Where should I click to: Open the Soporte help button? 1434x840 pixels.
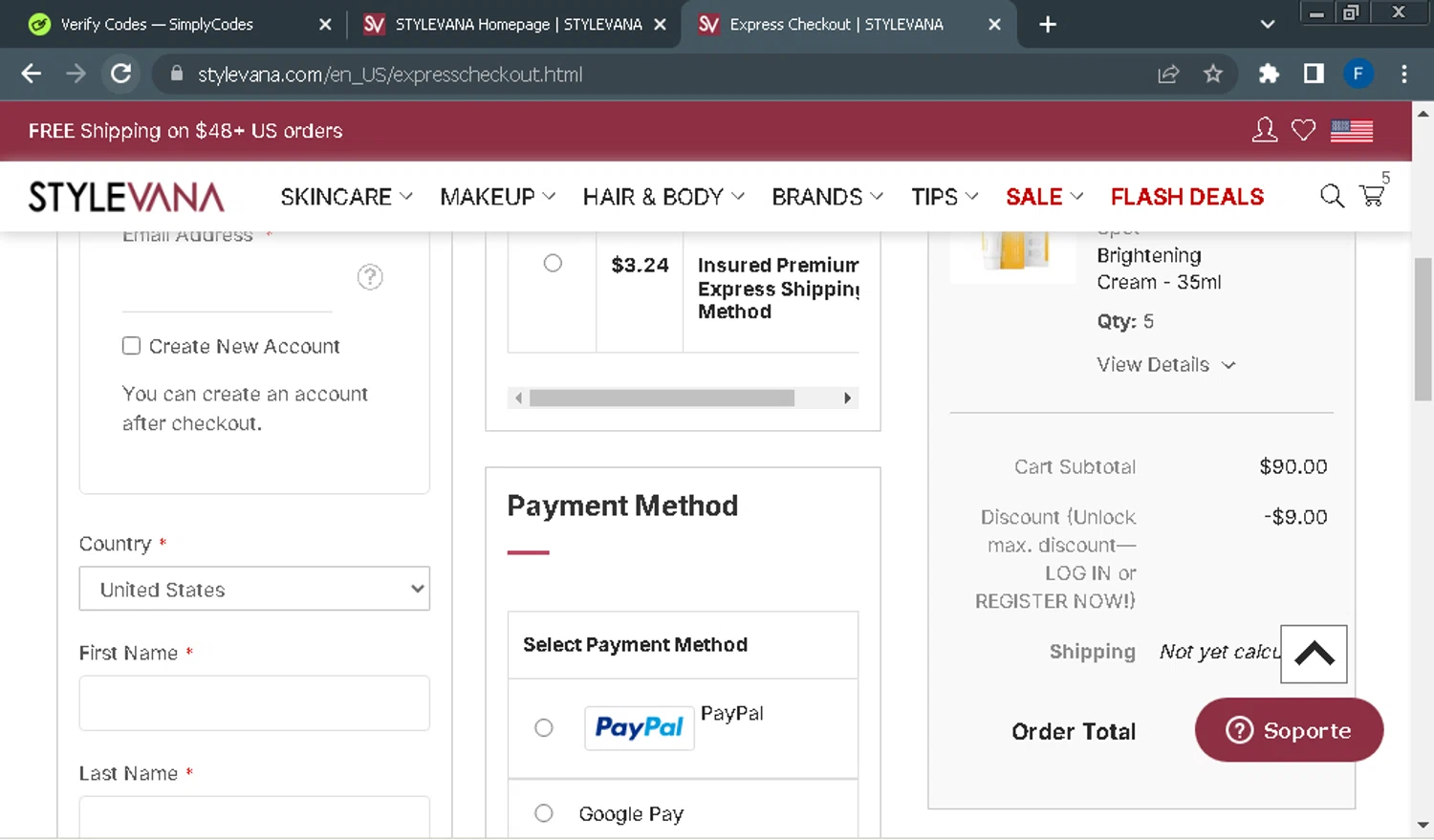tap(1289, 730)
